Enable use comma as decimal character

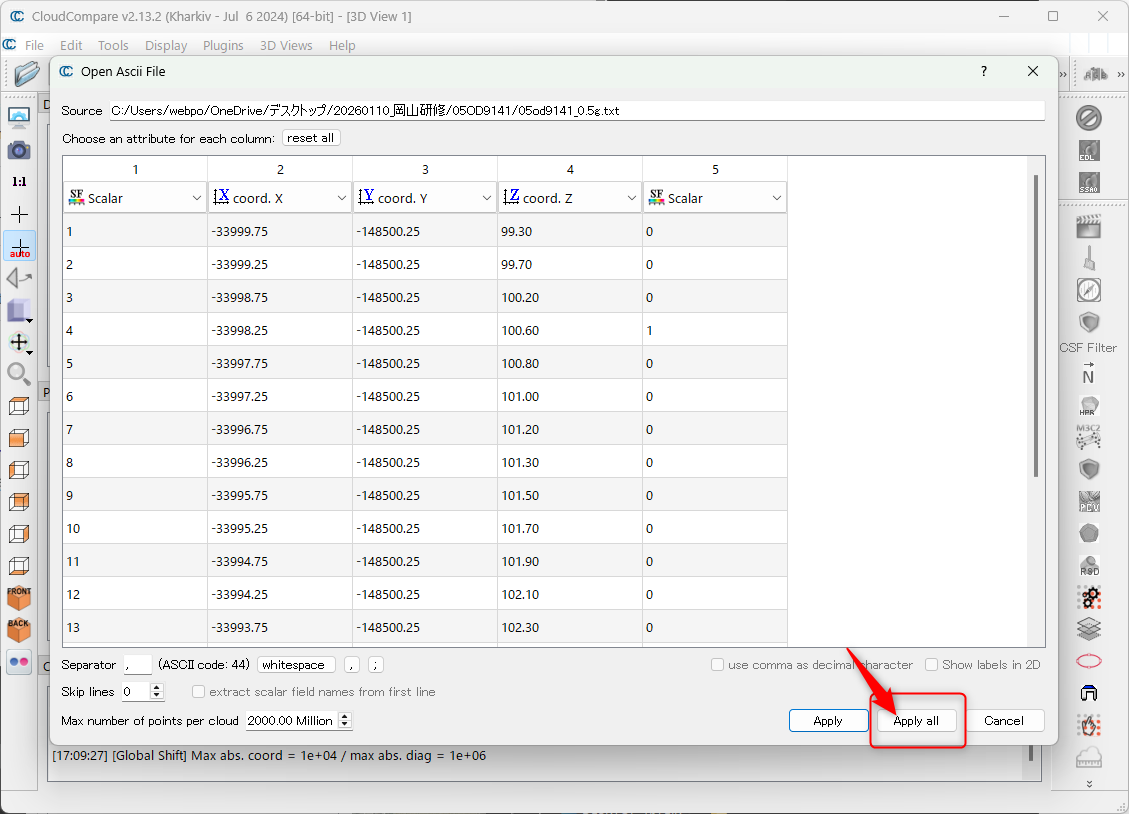point(717,665)
